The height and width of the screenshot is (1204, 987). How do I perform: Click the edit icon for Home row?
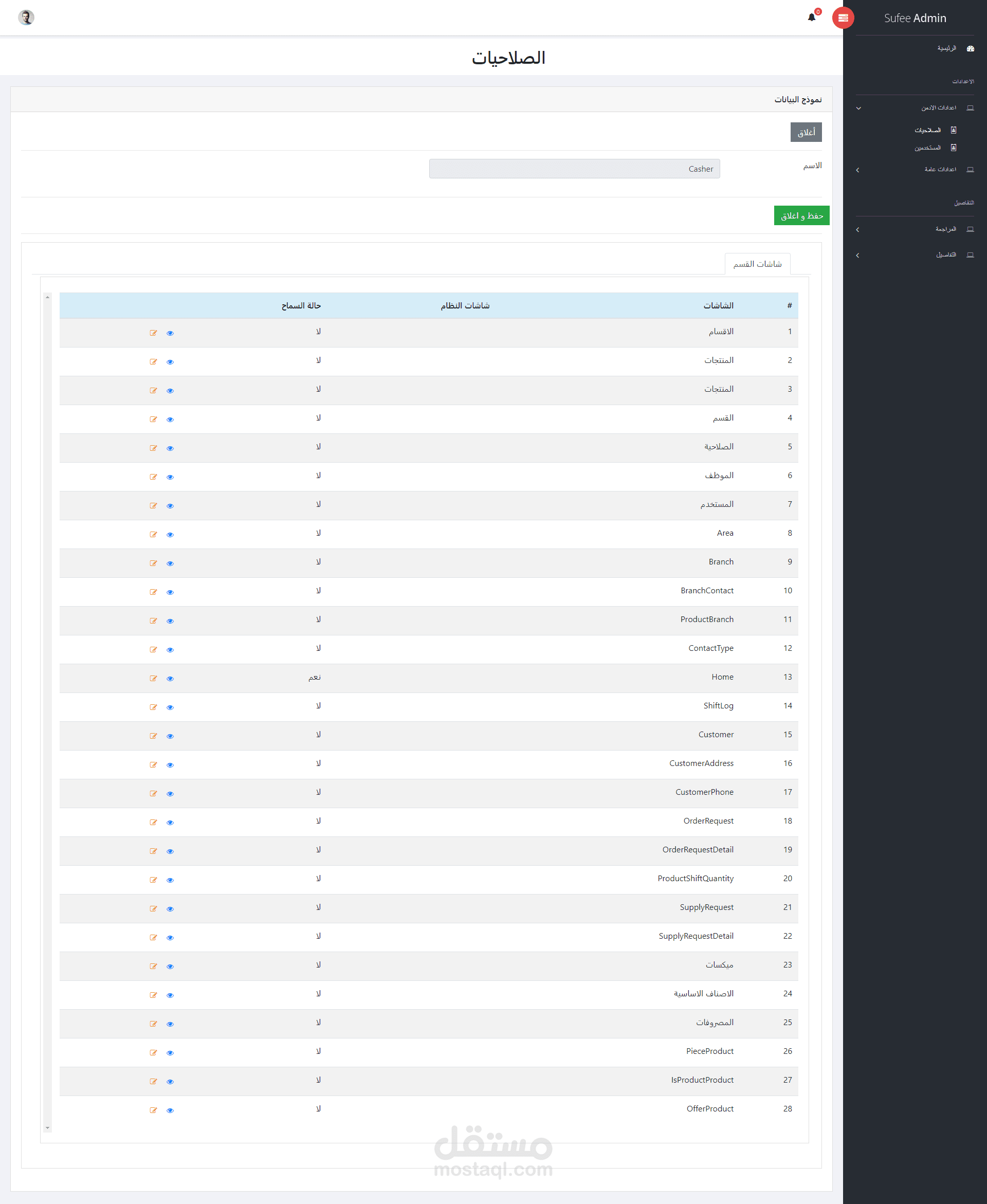tap(153, 678)
